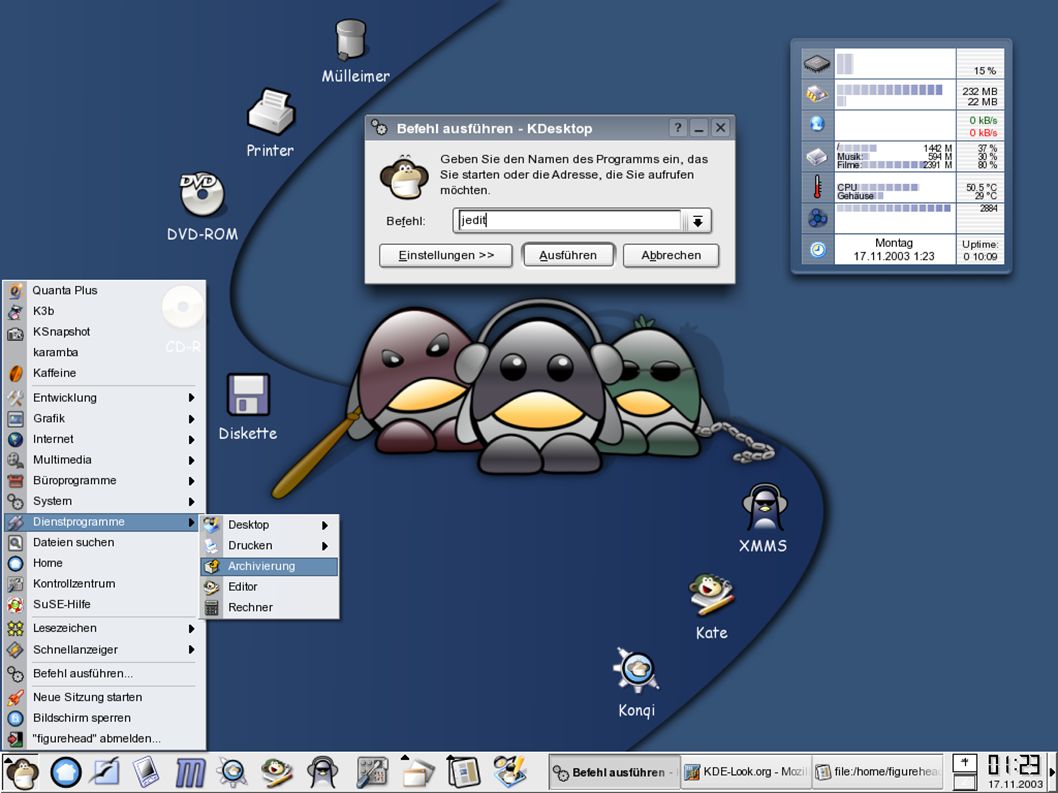Screen dimensions: 1058x793
Task: Launch Kate from the bottom panel icon
Action: tap(277, 773)
